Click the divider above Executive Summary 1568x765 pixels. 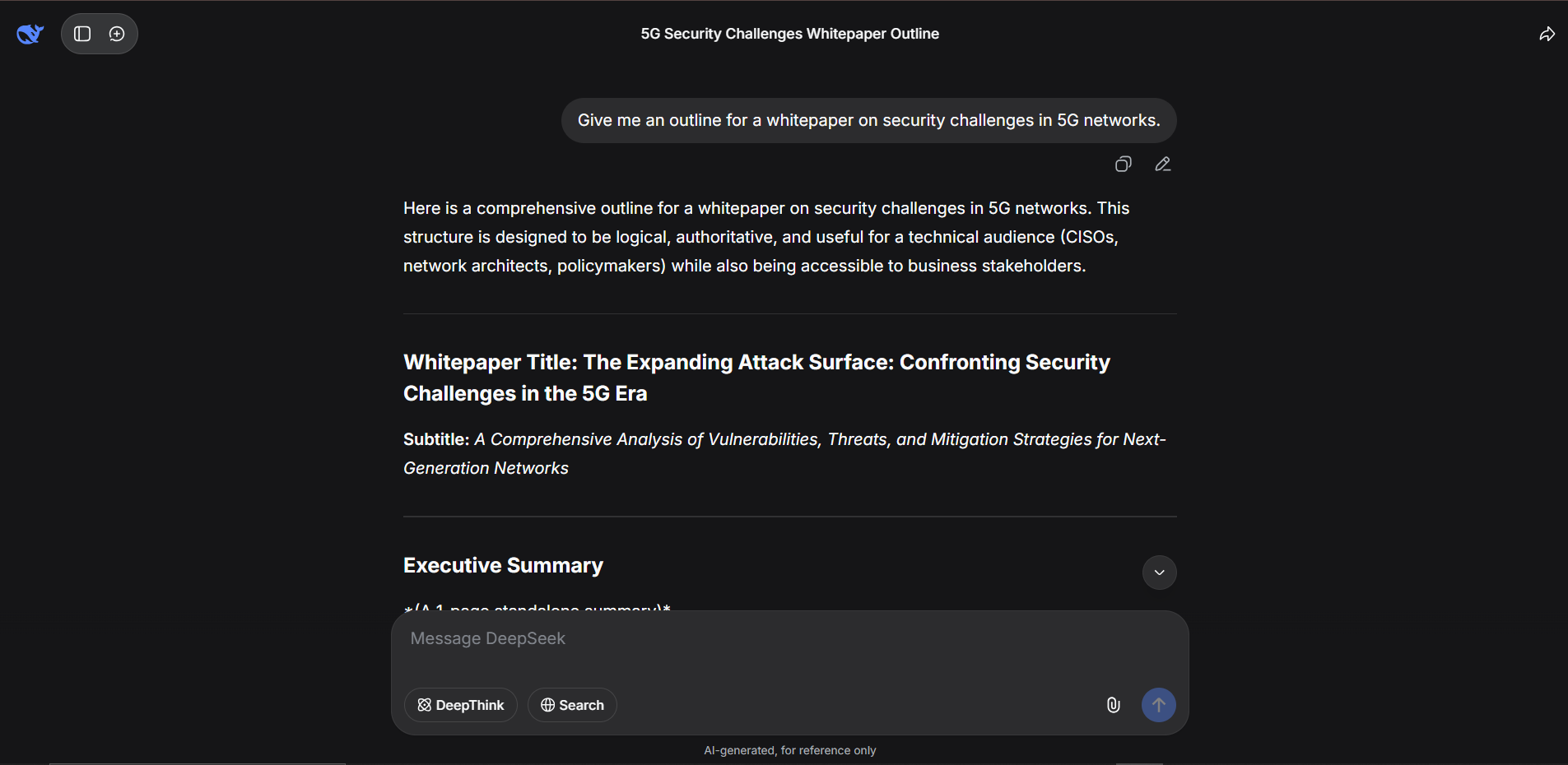[x=789, y=517]
